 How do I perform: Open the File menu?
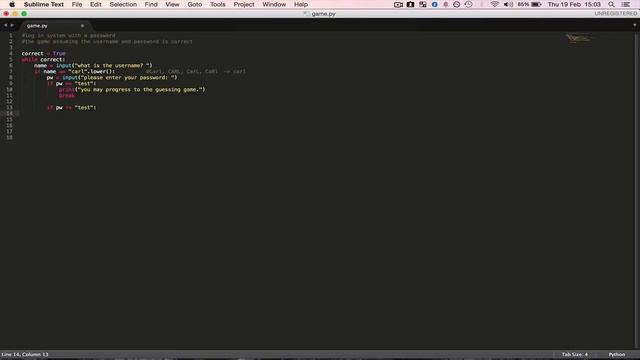click(x=77, y=4)
